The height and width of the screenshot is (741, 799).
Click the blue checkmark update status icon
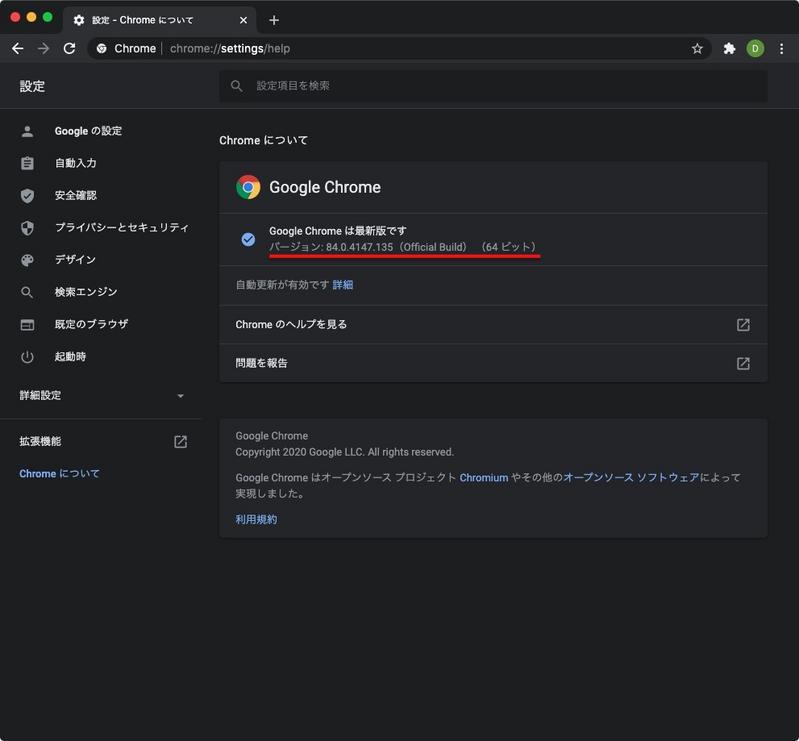pos(248,239)
